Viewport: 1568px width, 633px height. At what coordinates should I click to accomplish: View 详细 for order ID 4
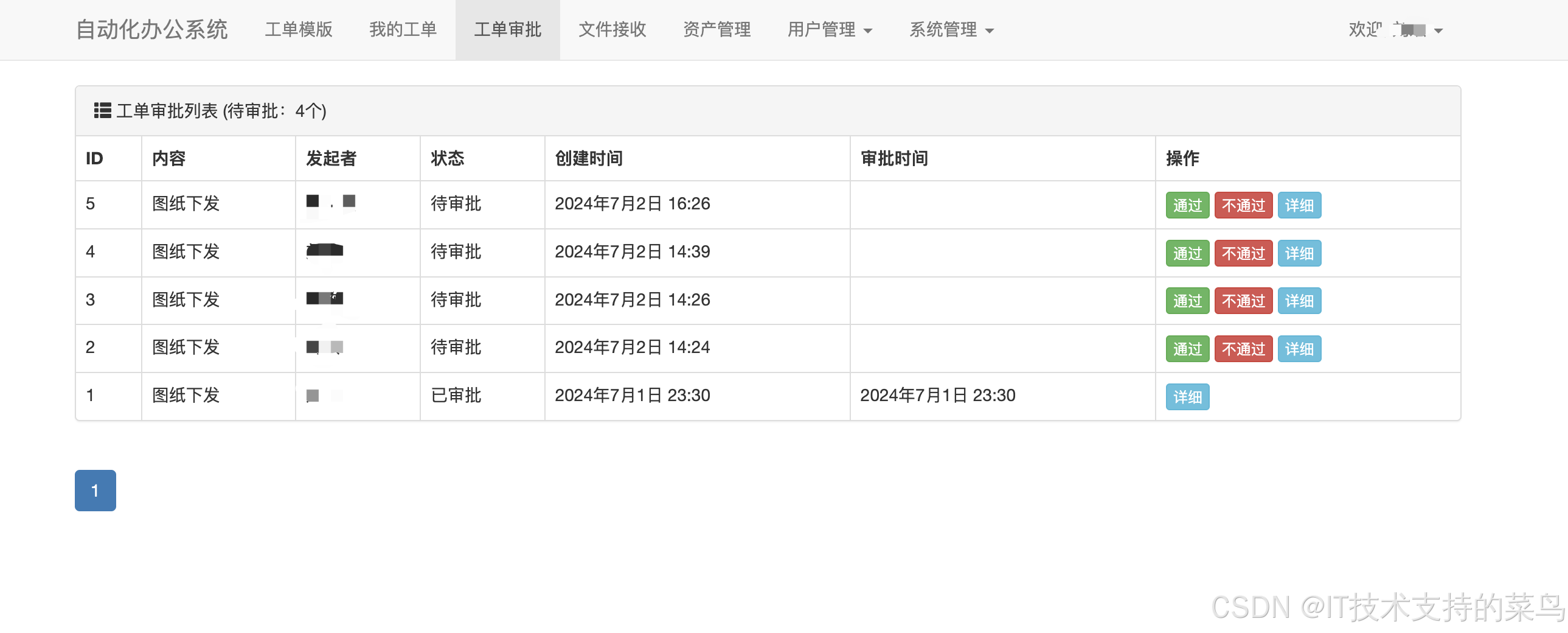pyautogui.click(x=1299, y=253)
